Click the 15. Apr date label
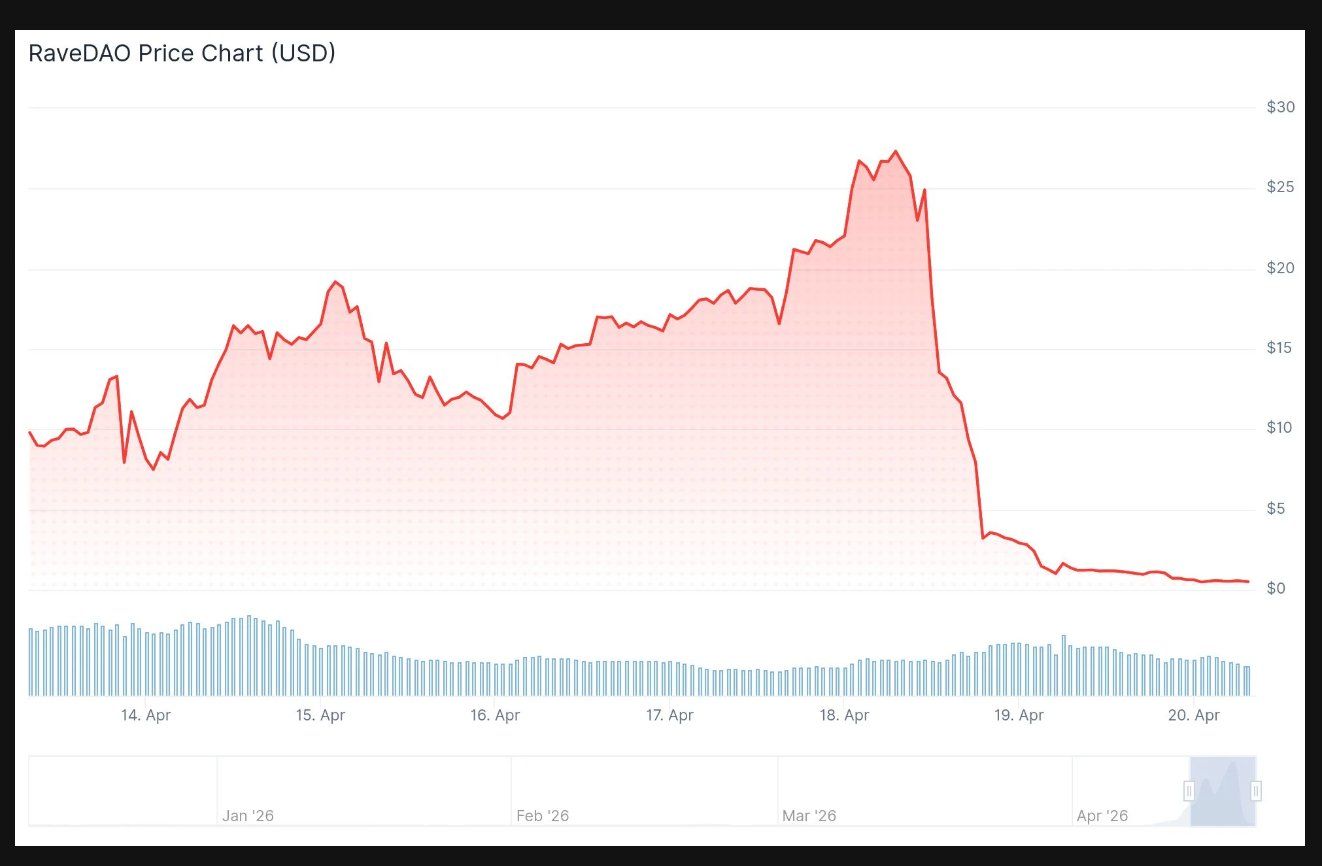The height and width of the screenshot is (866, 1322). point(320,715)
